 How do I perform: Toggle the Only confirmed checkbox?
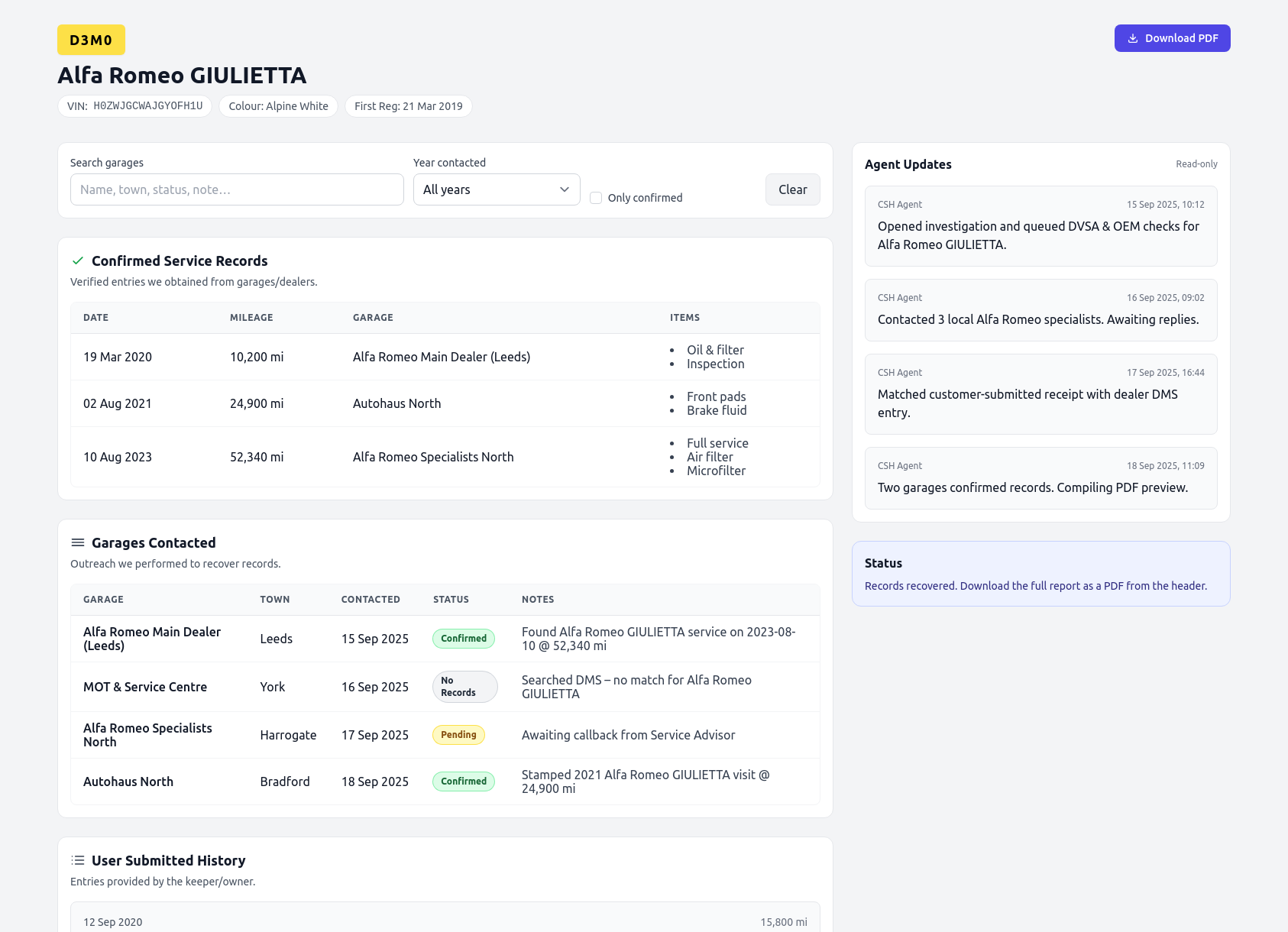click(x=596, y=198)
